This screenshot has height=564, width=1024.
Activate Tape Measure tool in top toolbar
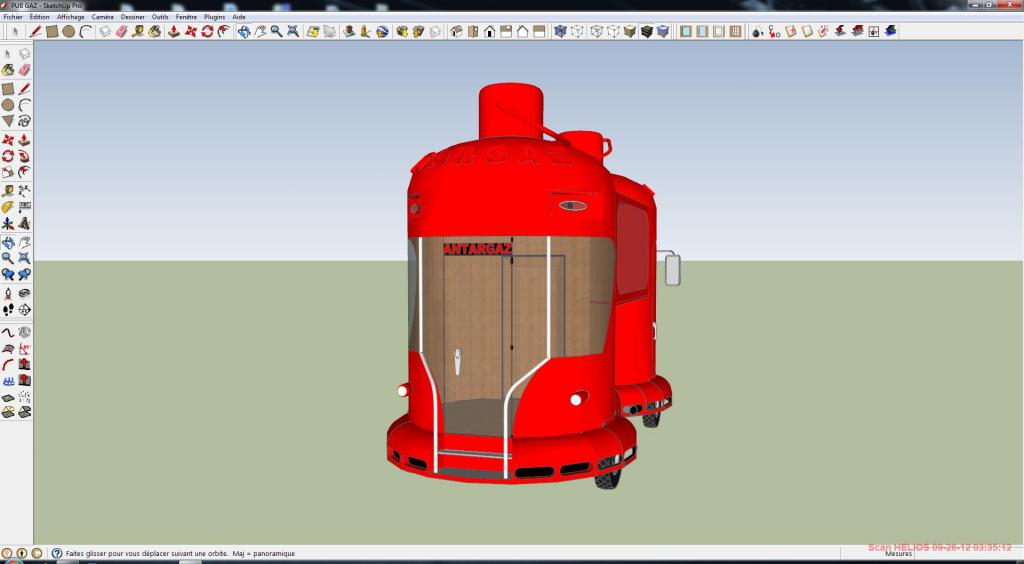coord(138,31)
